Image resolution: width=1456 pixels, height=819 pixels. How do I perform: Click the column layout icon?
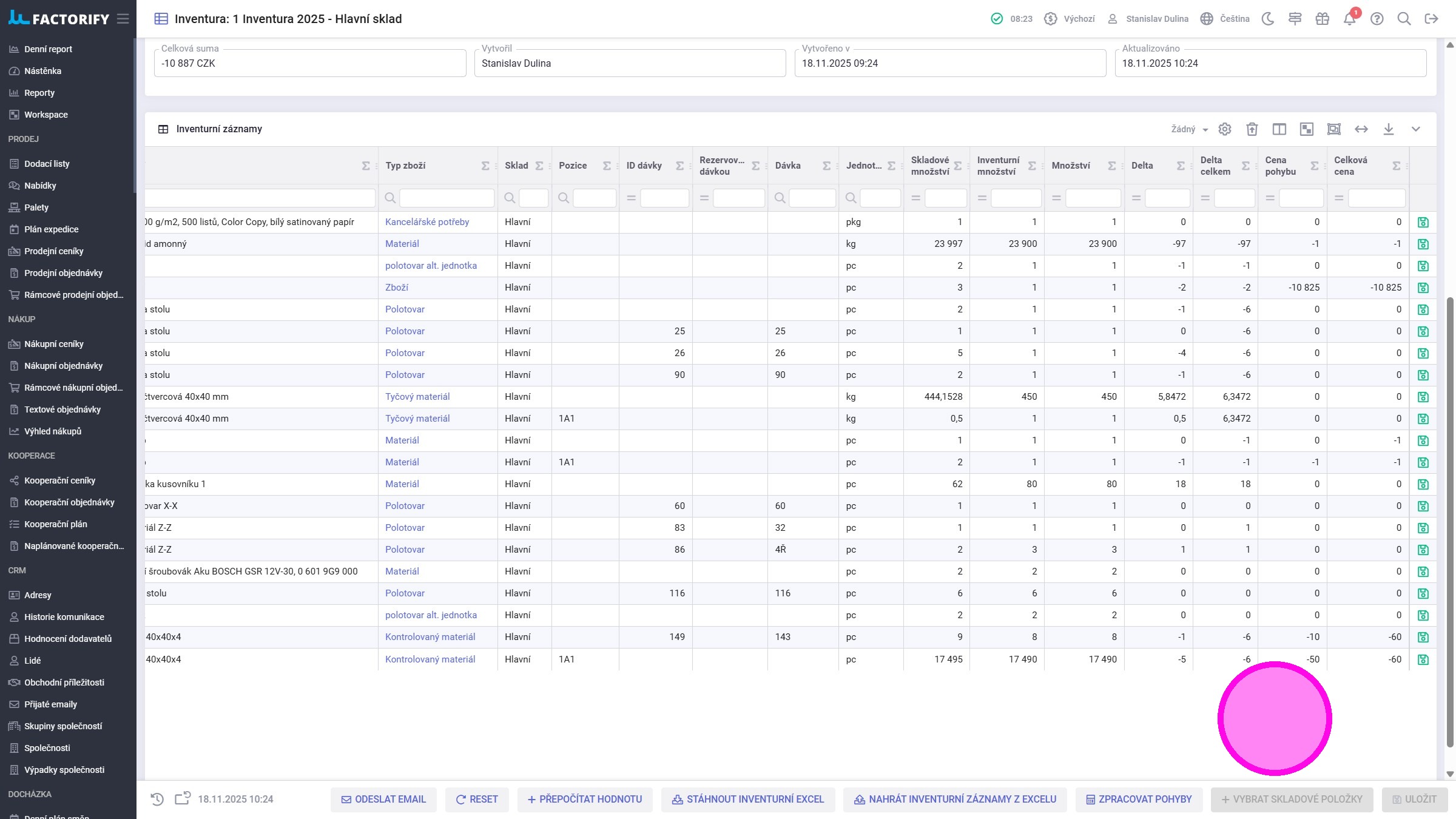(1279, 129)
